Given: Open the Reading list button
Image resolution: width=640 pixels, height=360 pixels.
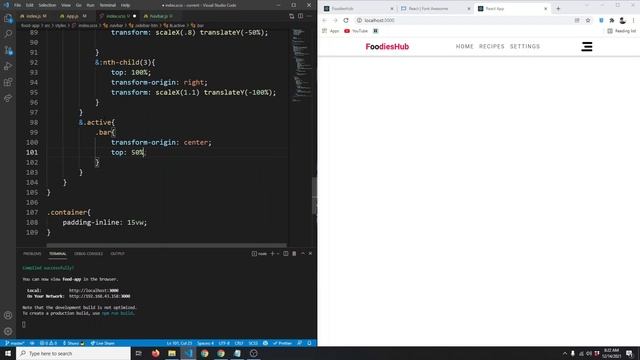Looking at the screenshot, I should (x=621, y=31).
